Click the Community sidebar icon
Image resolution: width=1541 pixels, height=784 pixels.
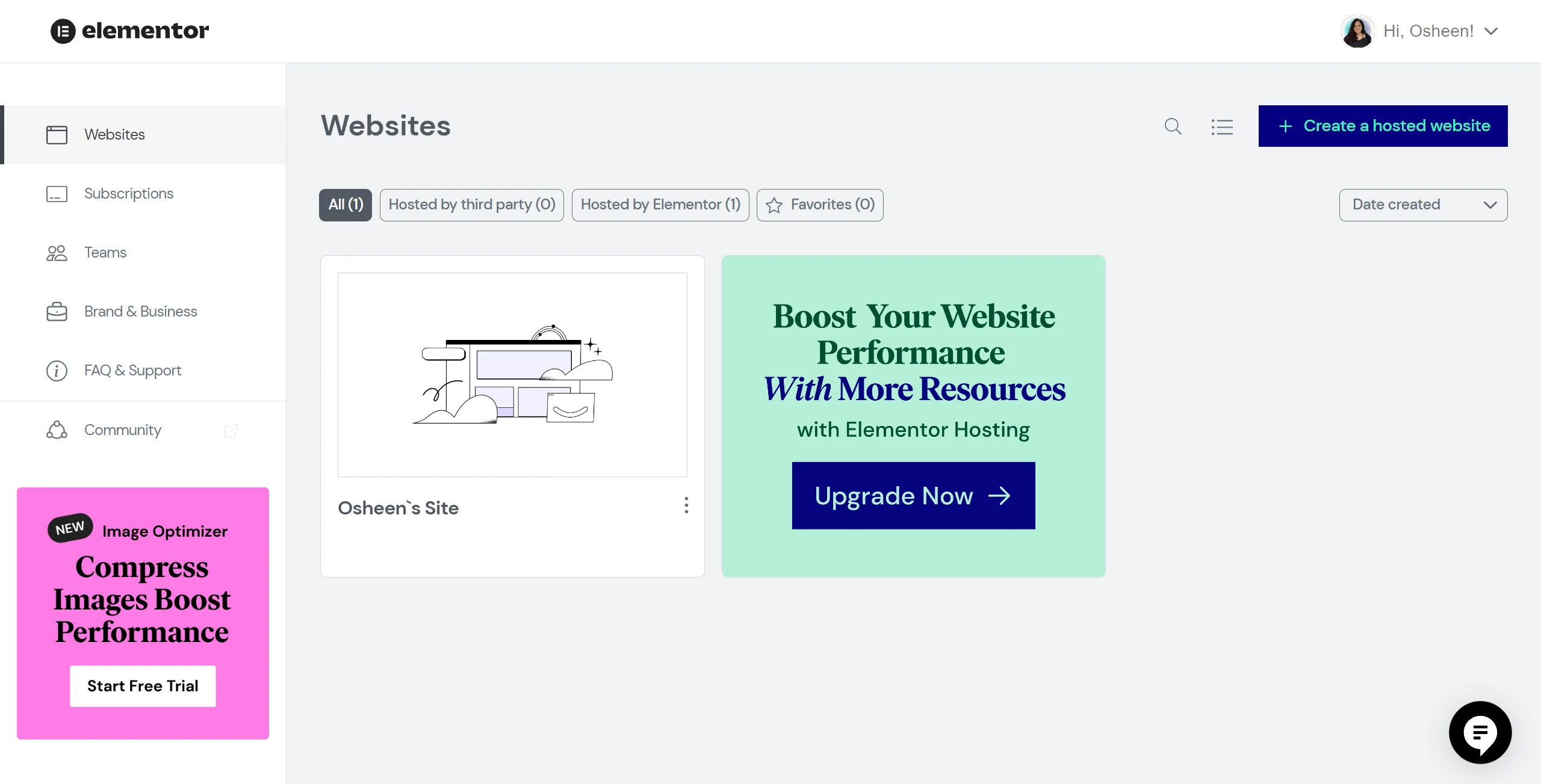click(57, 430)
